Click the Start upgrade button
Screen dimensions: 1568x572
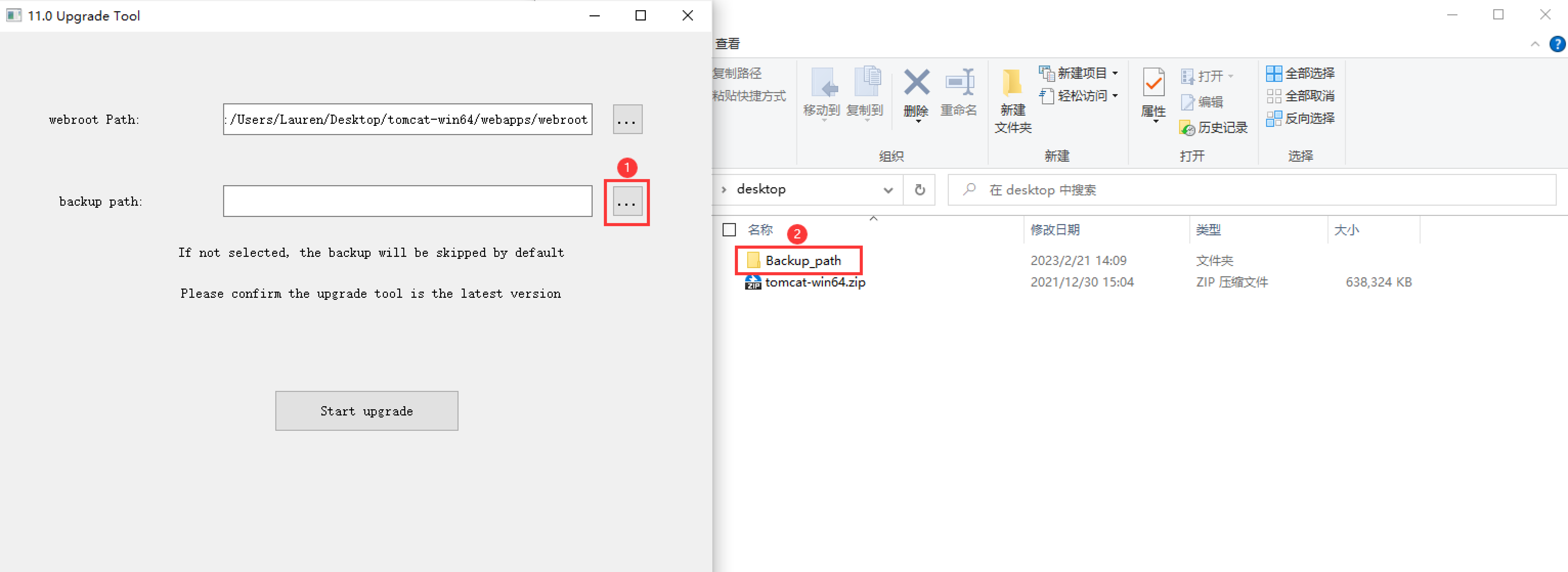coord(366,411)
